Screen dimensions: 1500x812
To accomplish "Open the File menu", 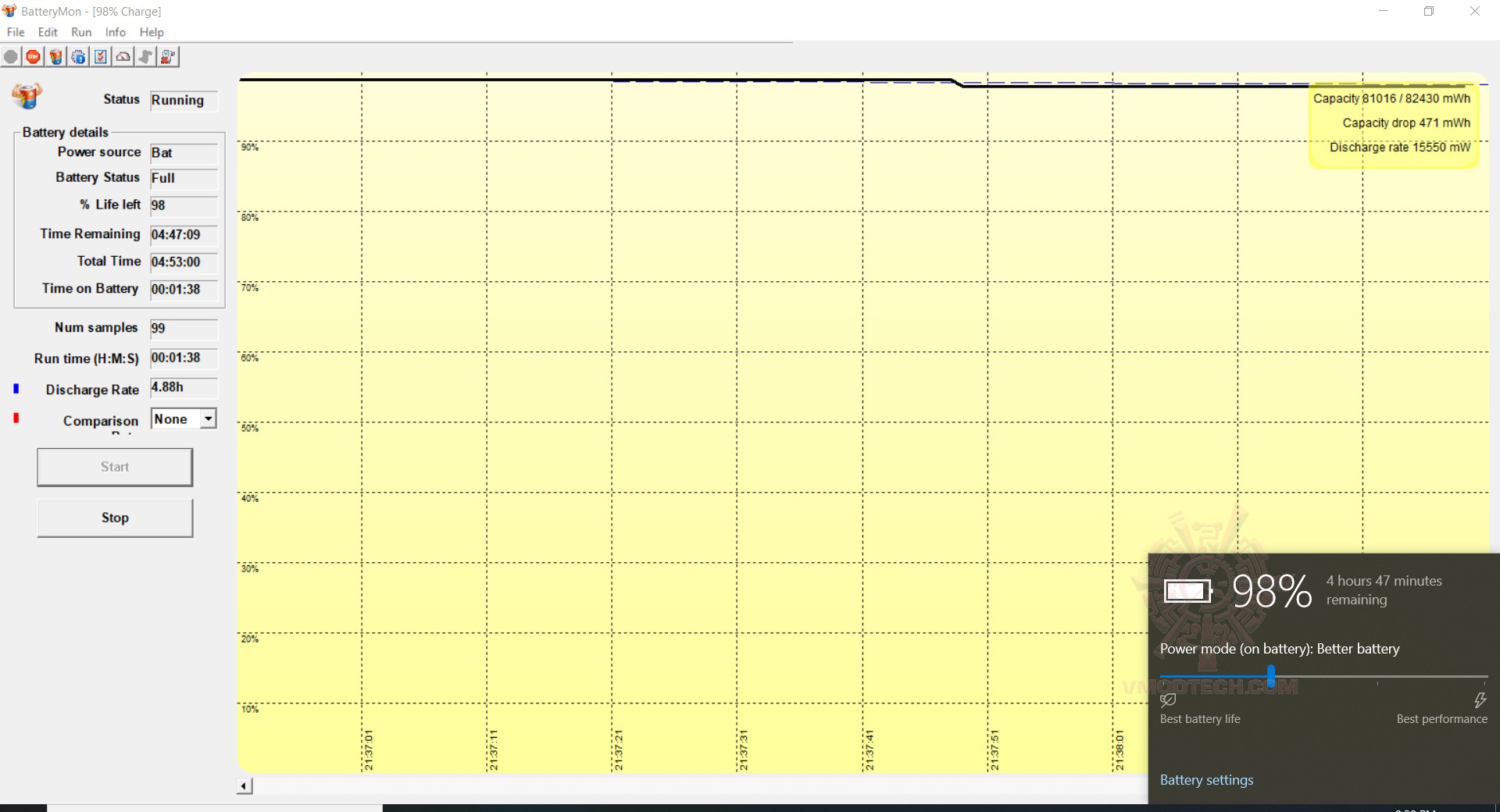I will pyautogui.click(x=16, y=32).
